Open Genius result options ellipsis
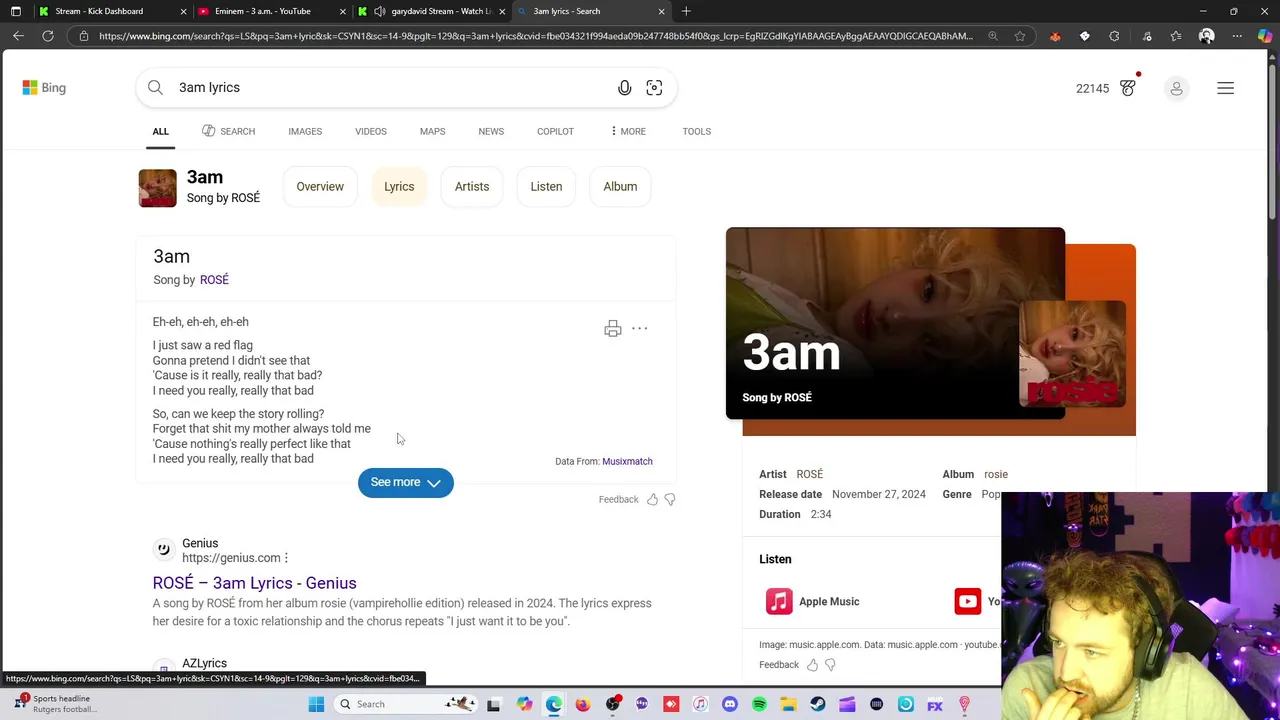The width and height of the screenshot is (1280, 720). (286, 558)
